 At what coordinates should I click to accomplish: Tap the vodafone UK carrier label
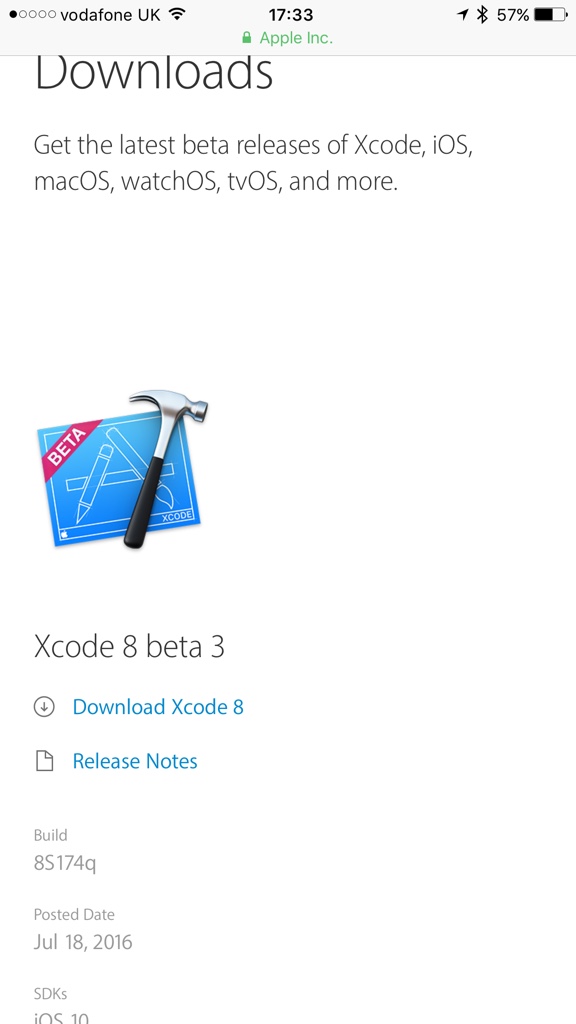point(110,14)
